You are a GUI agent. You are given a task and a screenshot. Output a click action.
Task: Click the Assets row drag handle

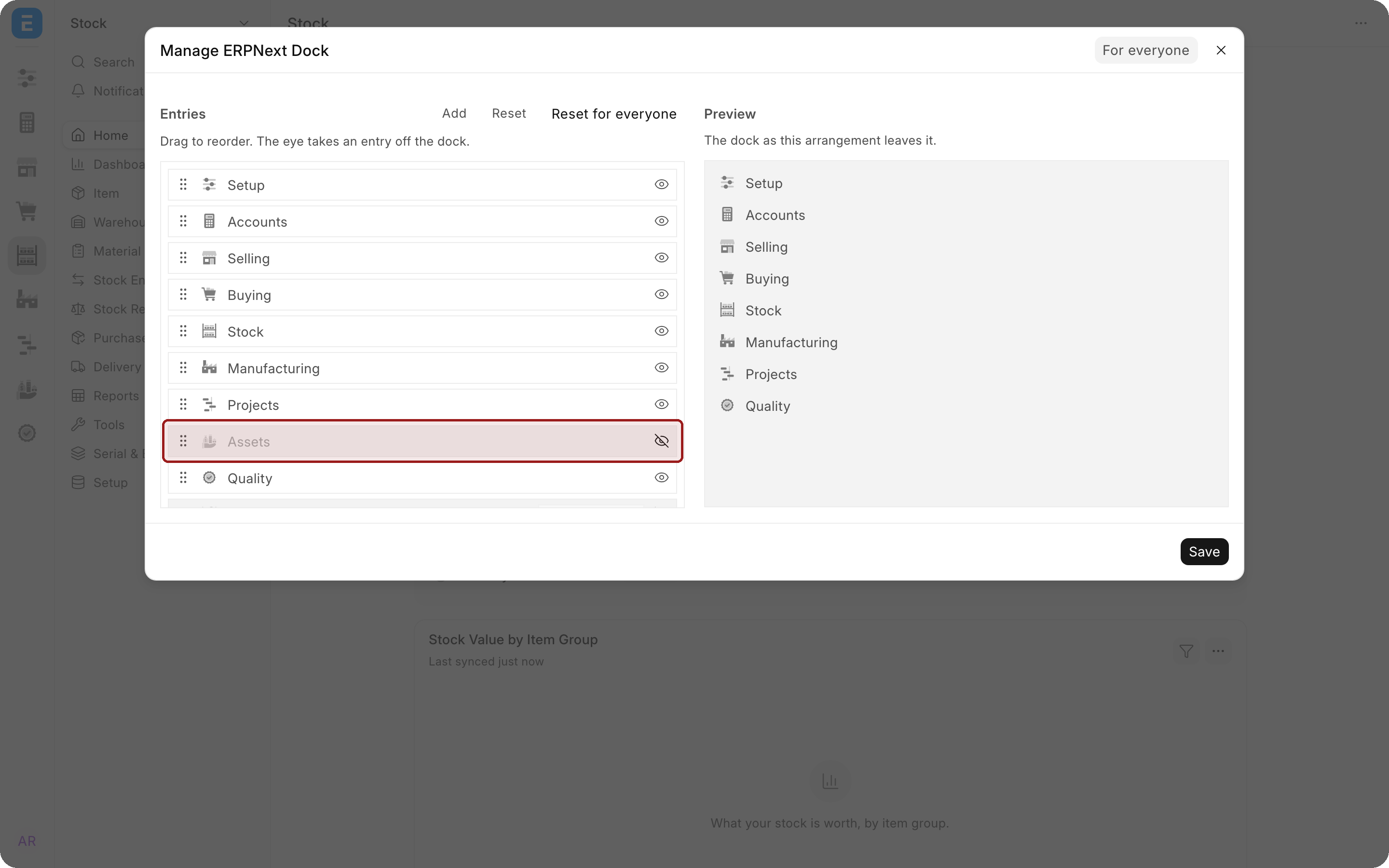pyautogui.click(x=183, y=441)
